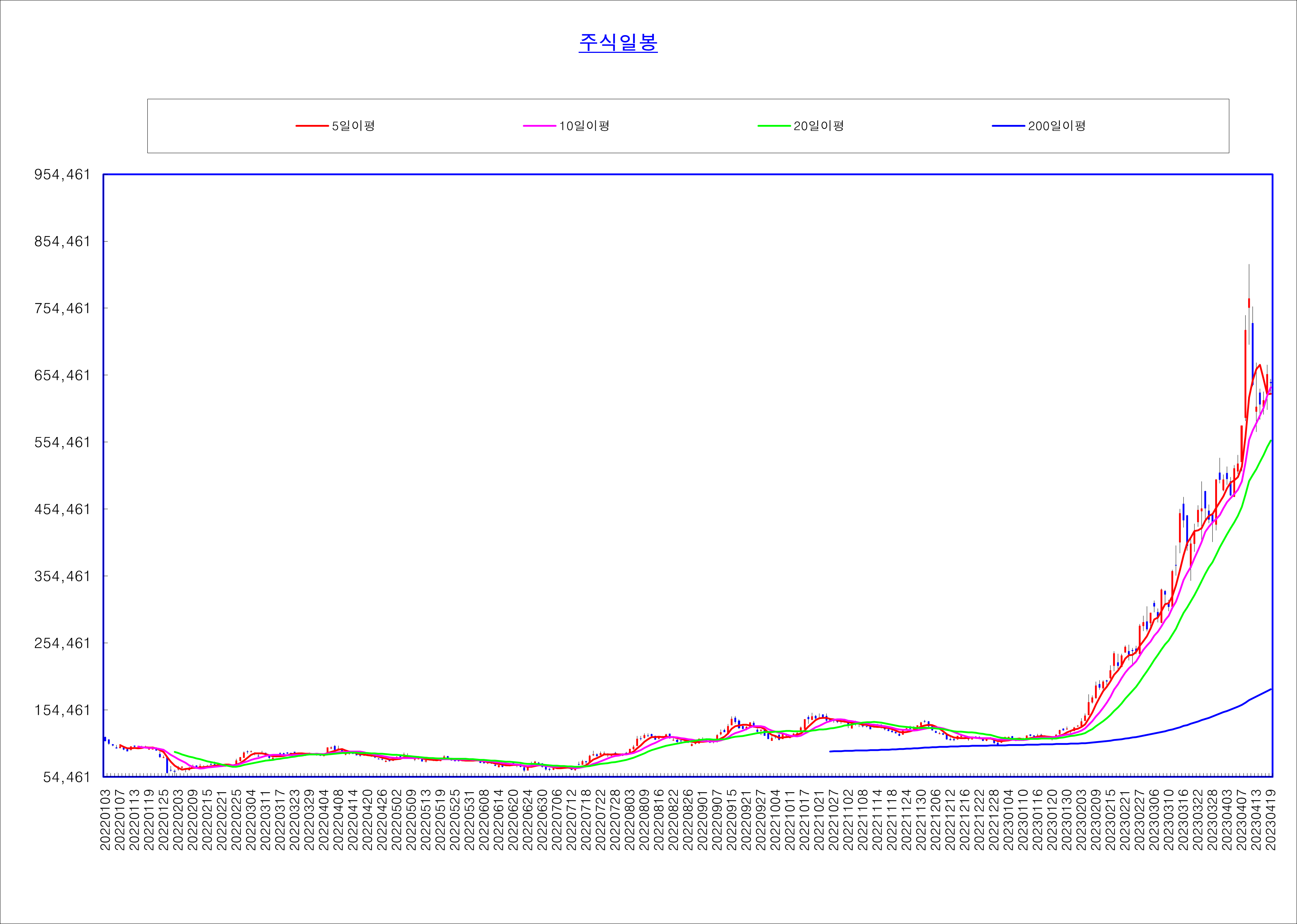Click the 454,461 y-axis label
Image resolution: width=1297 pixels, height=924 pixels.
click(x=63, y=509)
